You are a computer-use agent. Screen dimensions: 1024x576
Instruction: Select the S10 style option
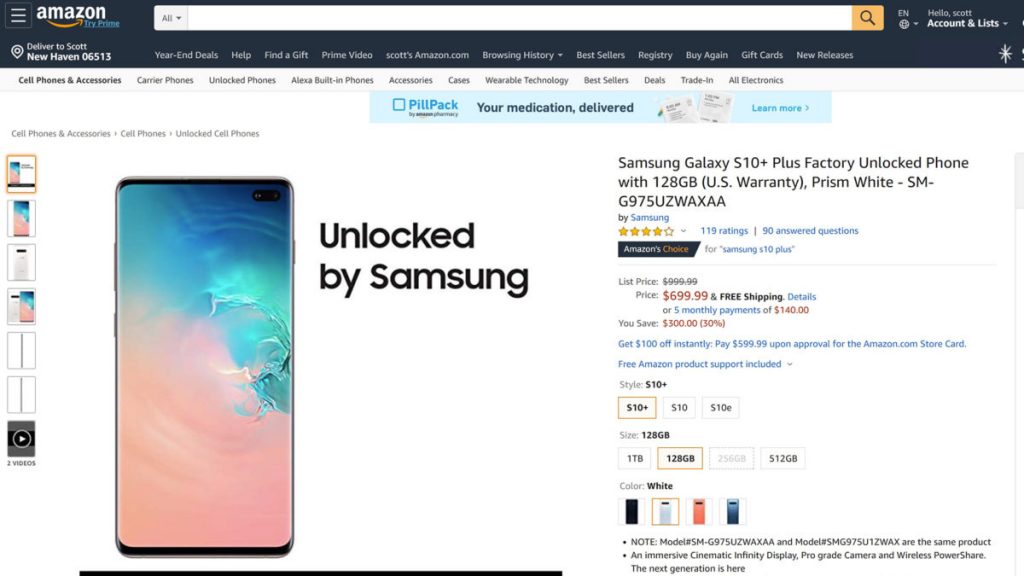(x=679, y=407)
